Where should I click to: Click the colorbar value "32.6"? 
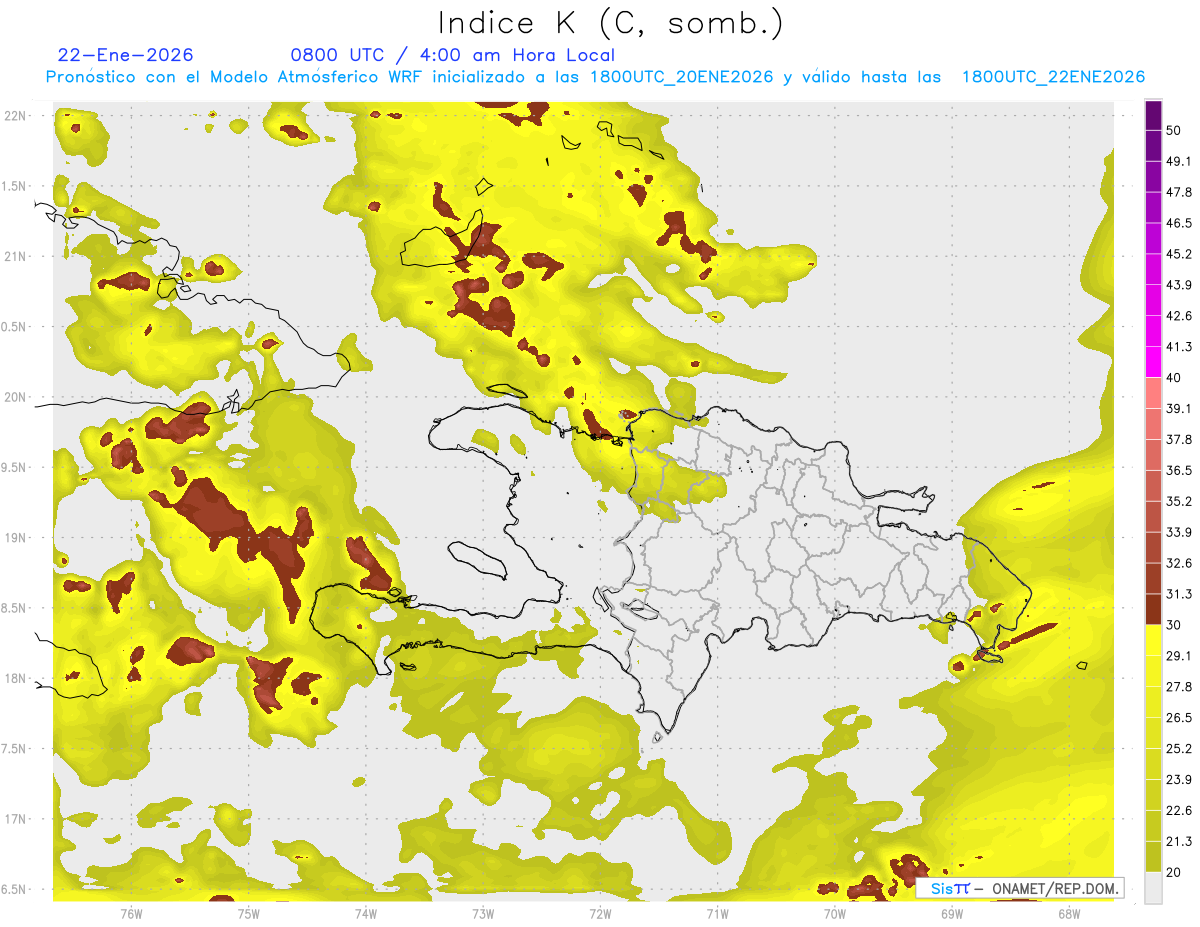point(1180,563)
